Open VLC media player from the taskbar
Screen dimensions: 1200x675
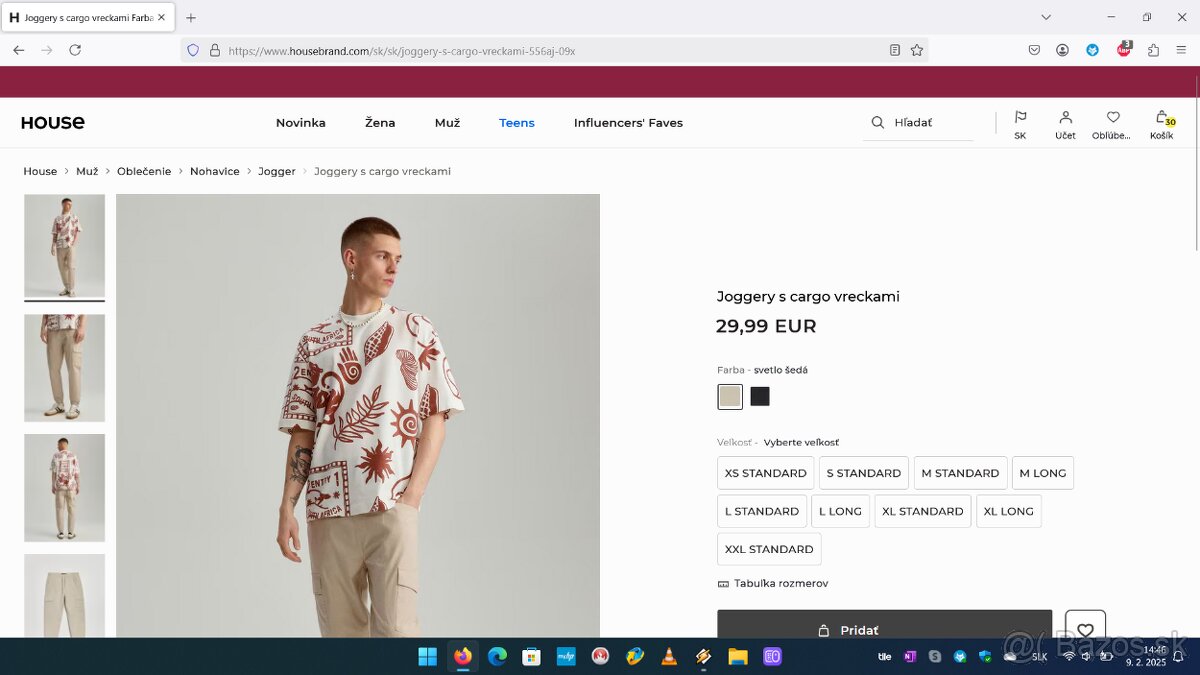[668, 656]
